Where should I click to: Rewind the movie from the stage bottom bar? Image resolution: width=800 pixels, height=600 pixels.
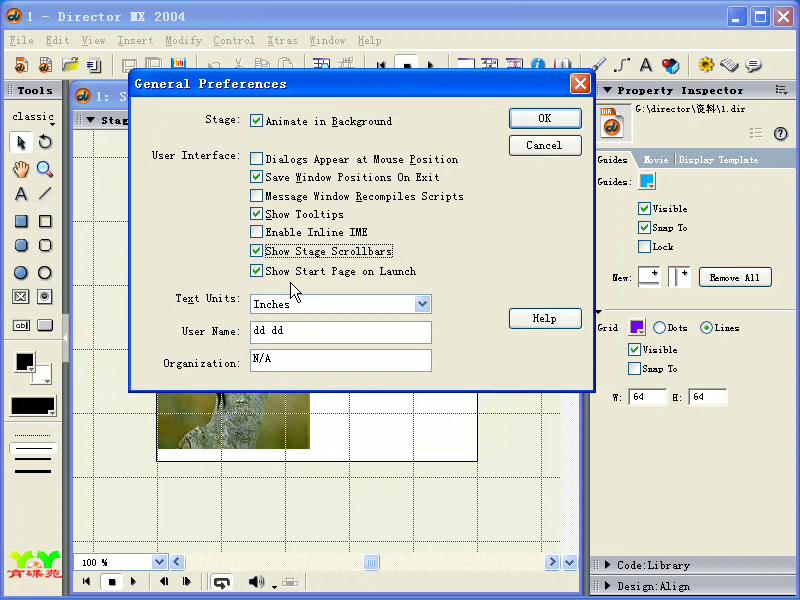(x=86, y=582)
